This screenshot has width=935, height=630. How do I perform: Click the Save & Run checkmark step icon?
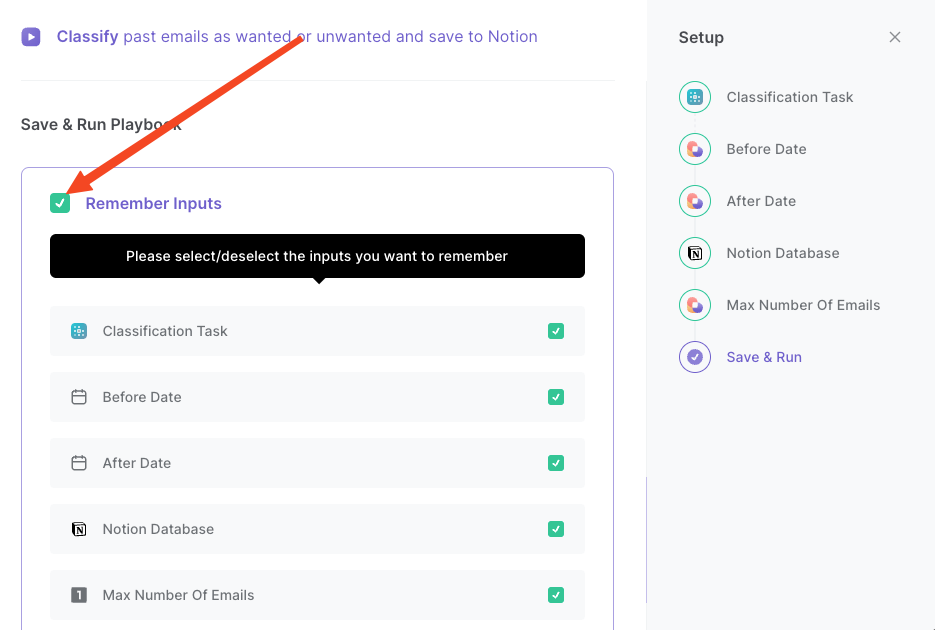pos(695,357)
